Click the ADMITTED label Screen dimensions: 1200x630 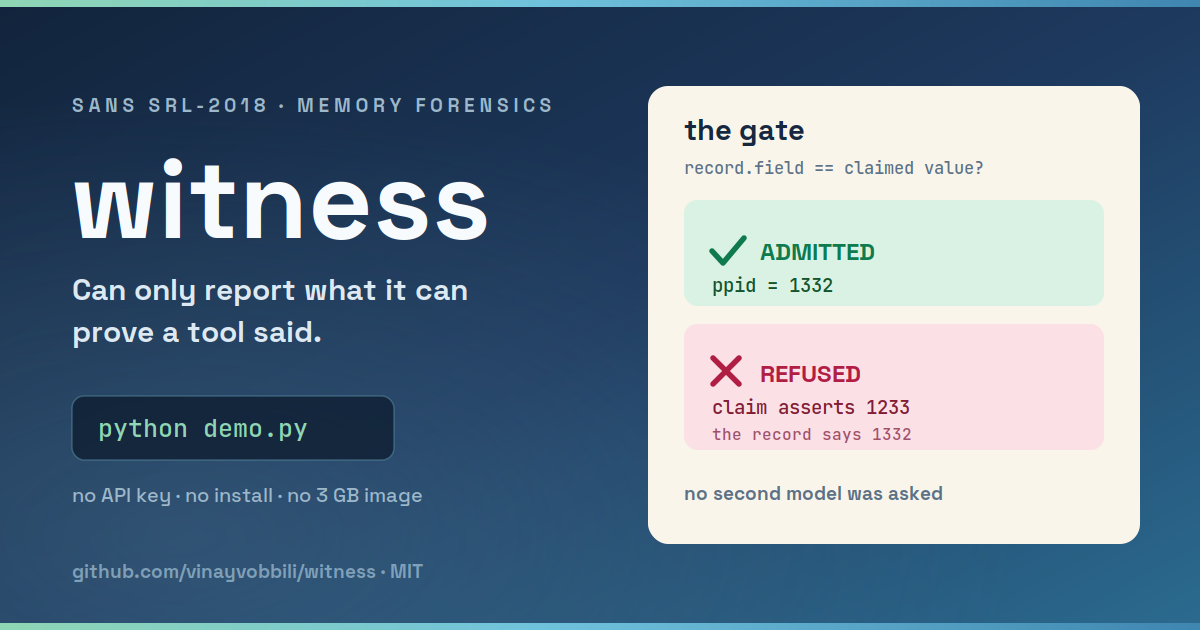[x=817, y=252]
